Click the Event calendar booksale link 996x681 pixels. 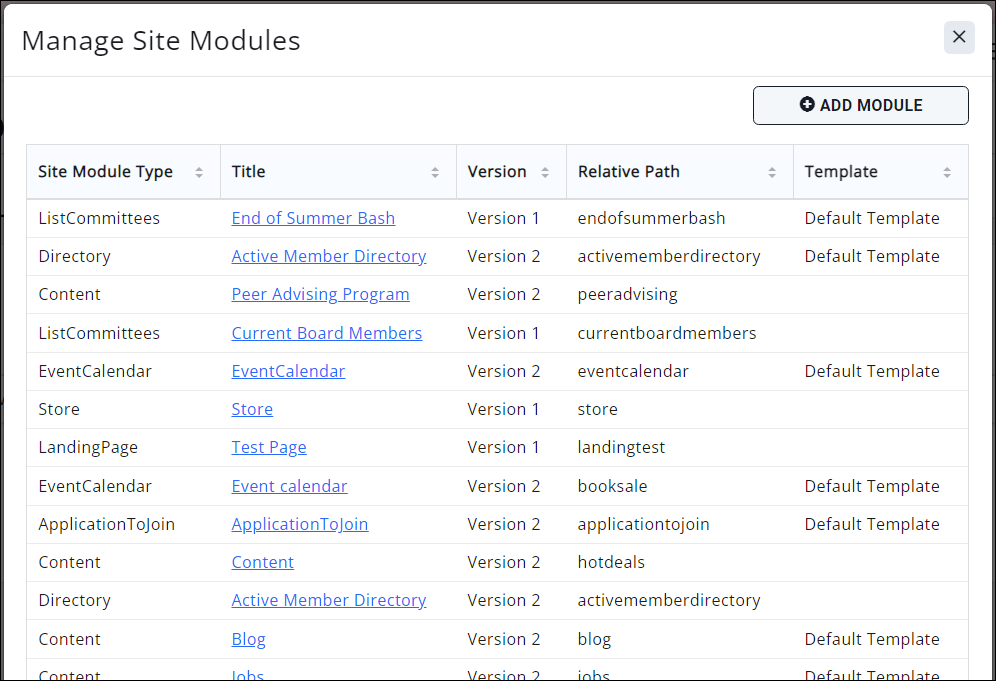(x=289, y=486)
